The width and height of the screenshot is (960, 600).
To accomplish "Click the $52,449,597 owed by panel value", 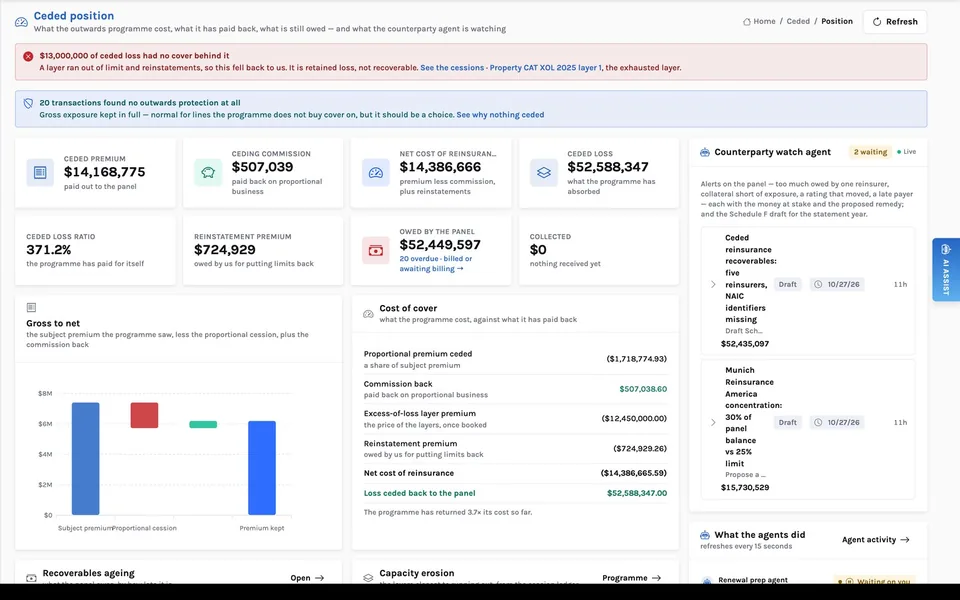I will (x=440, y=245).
